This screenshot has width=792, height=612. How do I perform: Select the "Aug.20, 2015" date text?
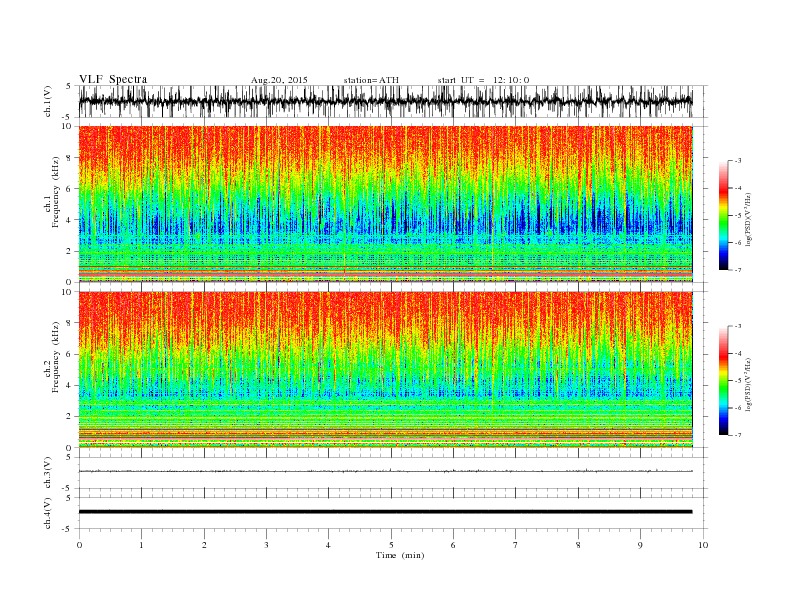279,80
